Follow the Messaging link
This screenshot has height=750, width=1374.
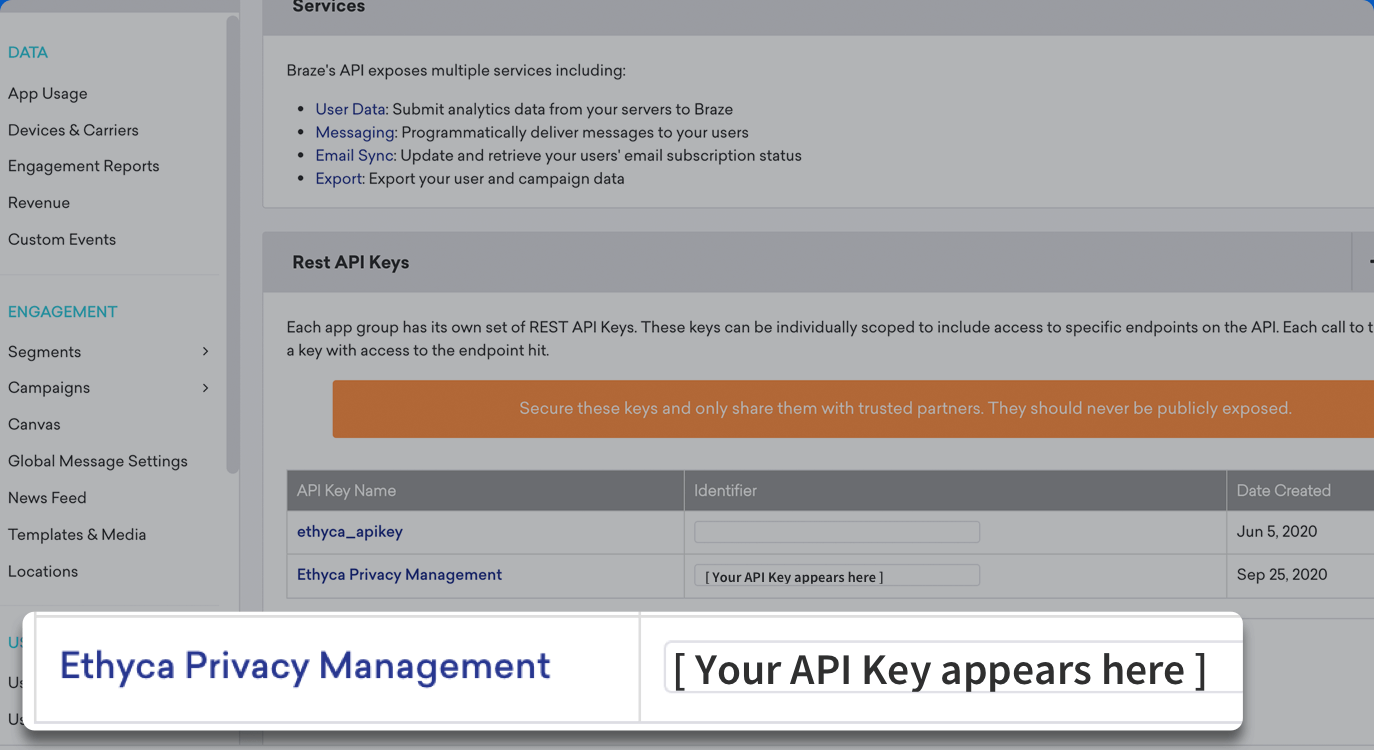tap(355, 132)
